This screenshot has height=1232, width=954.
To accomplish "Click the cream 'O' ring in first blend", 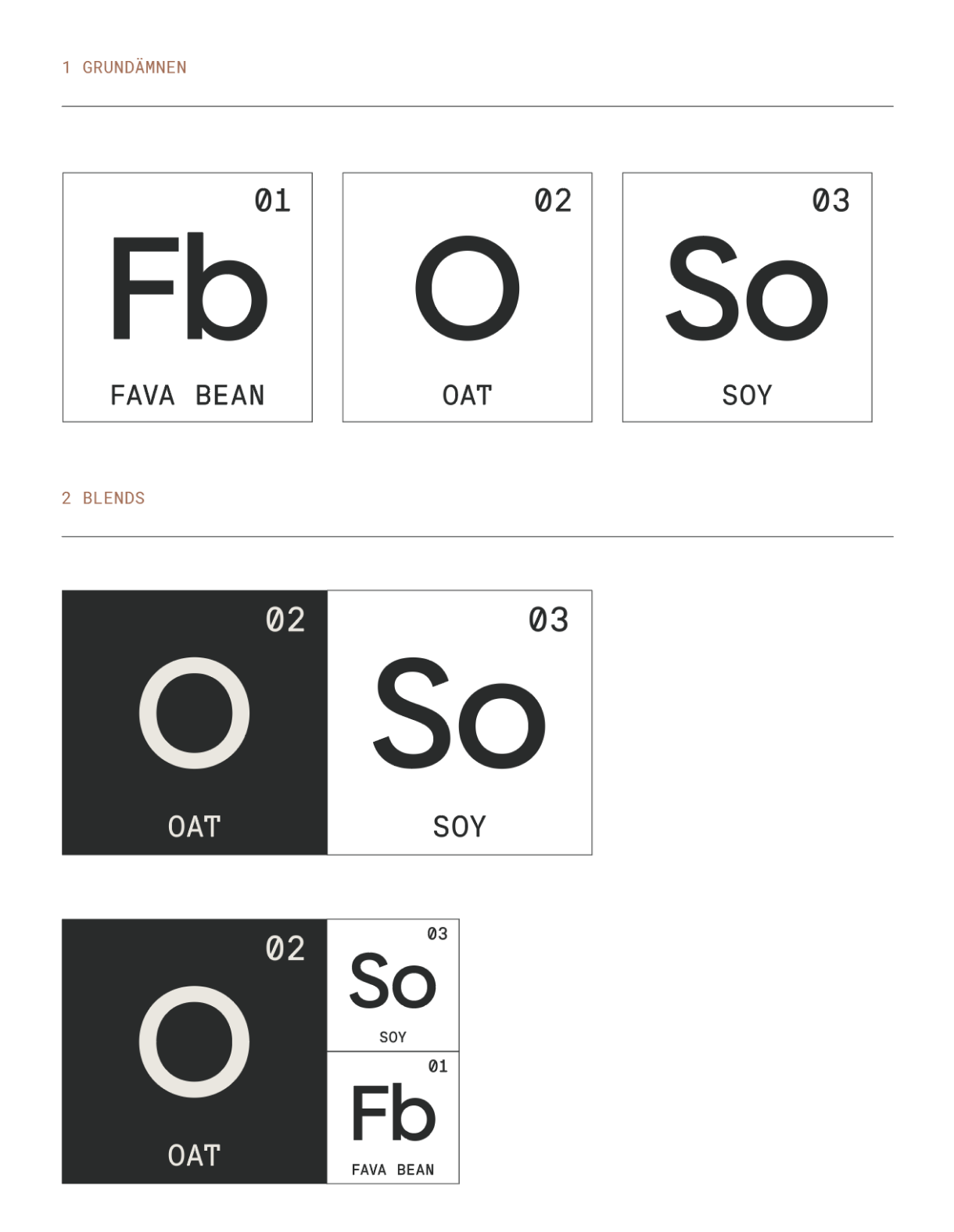I will (x=195, y=713).
